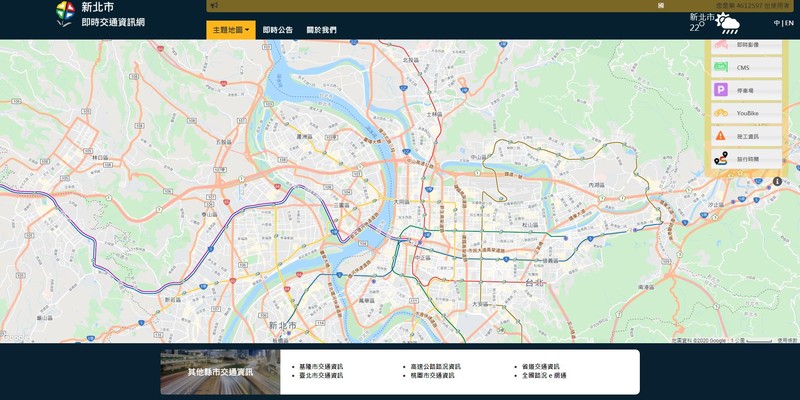Screen dimensions: 800x400
Task: Select the orange construction warning triangle icon
Action: click(x=720, y=136)
